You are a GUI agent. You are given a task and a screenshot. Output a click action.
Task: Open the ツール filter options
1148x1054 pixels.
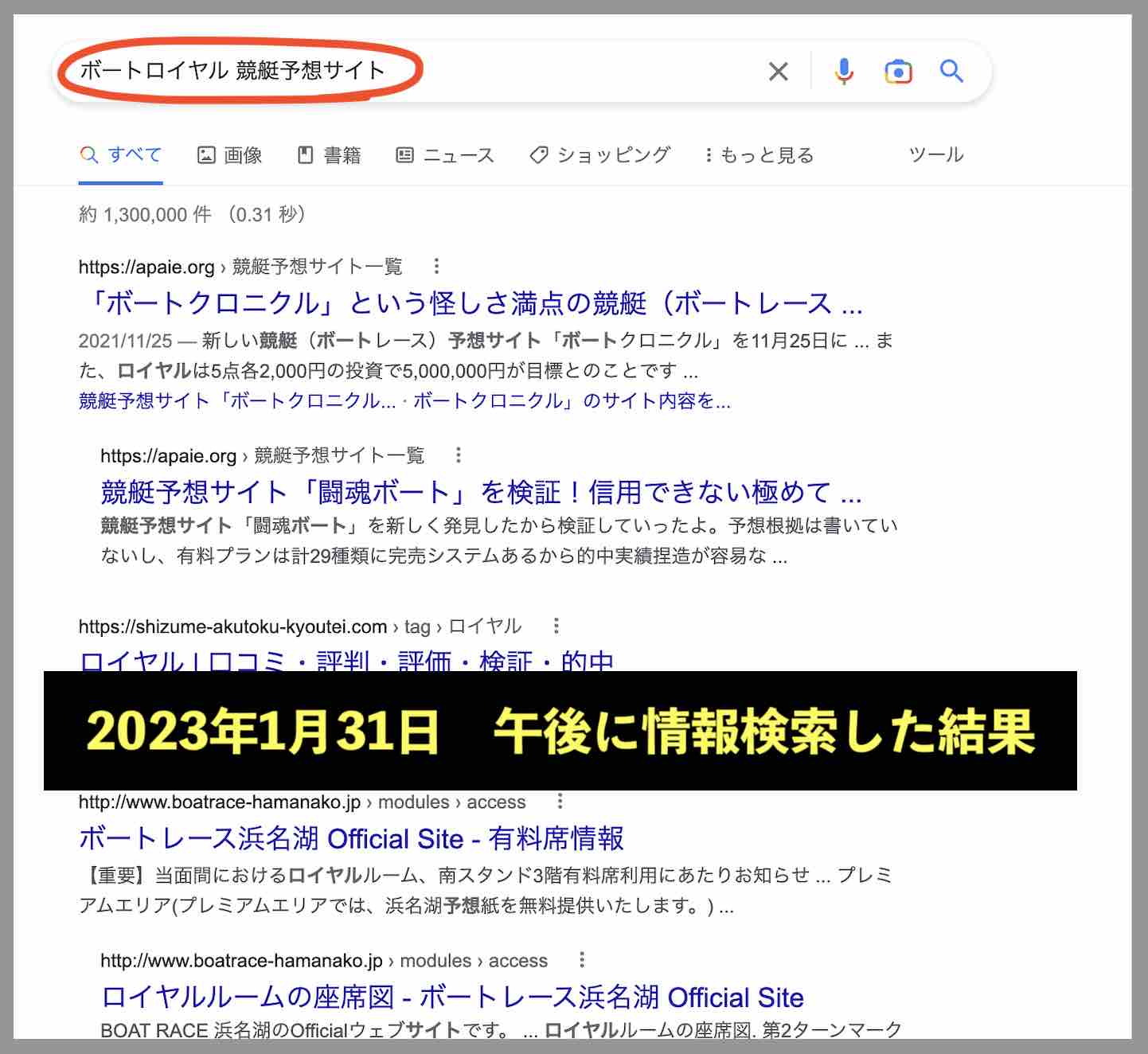click(937, 155)
